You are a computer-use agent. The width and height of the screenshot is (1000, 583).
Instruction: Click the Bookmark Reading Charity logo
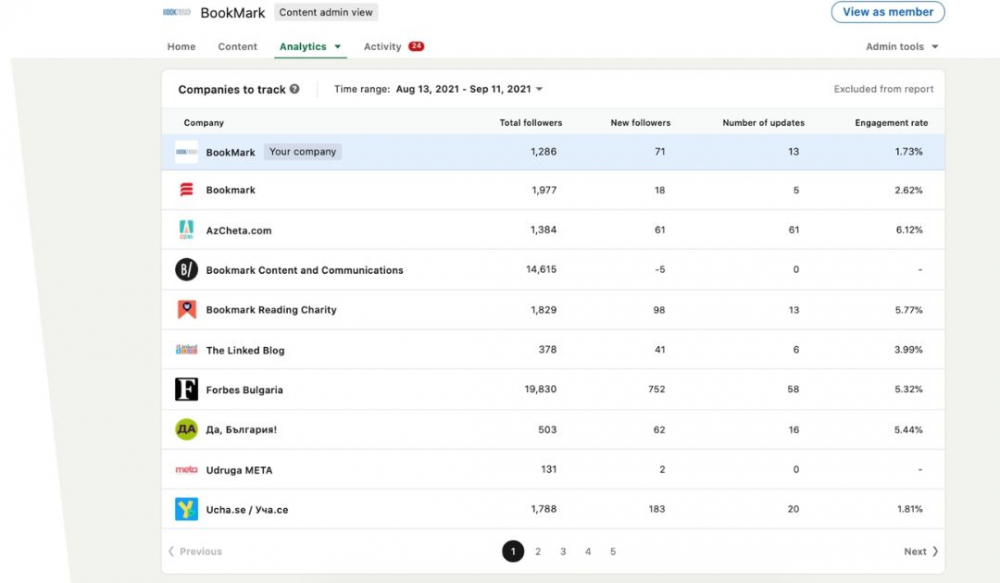[186, 309]
